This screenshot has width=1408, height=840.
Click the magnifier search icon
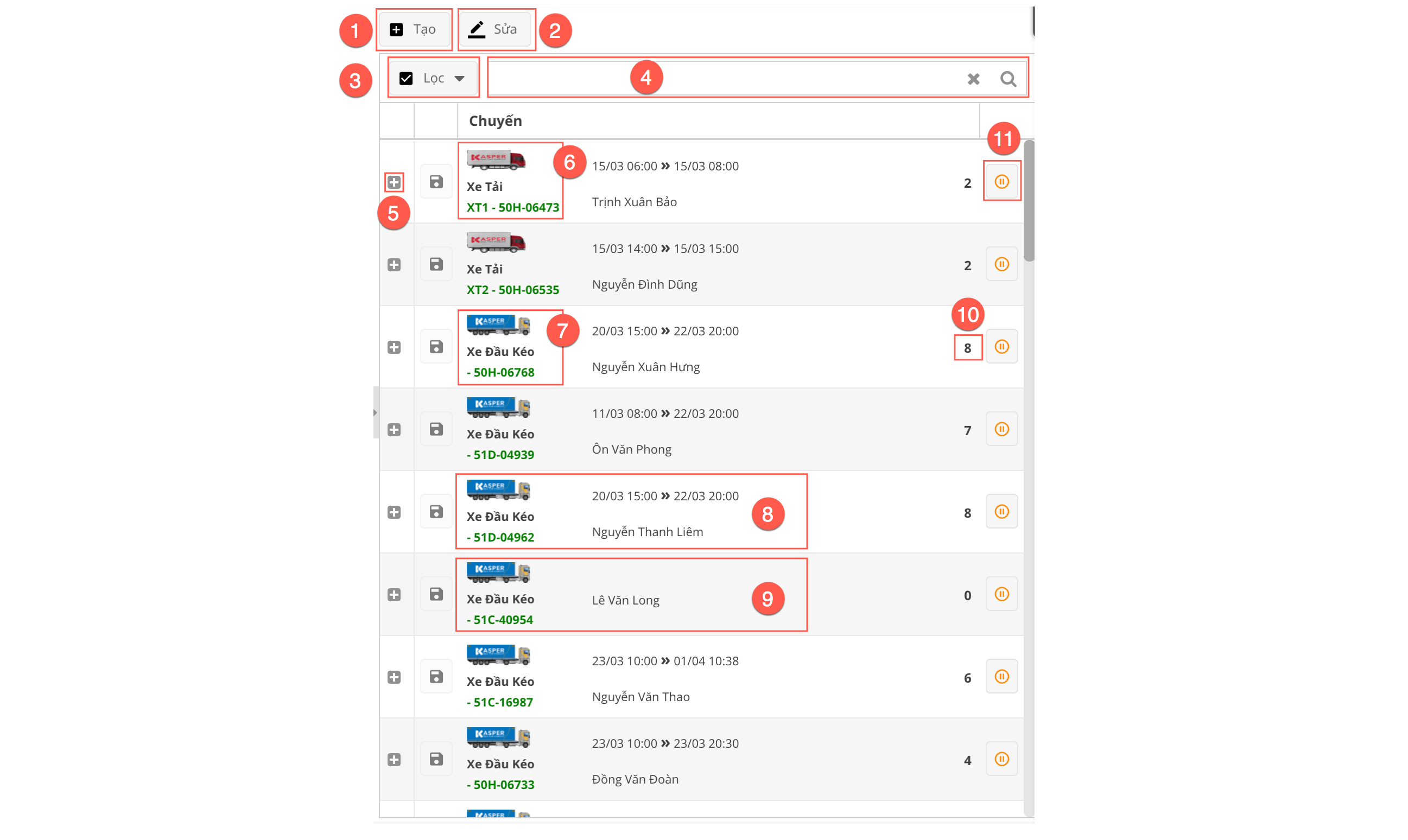pos(1008,79)
